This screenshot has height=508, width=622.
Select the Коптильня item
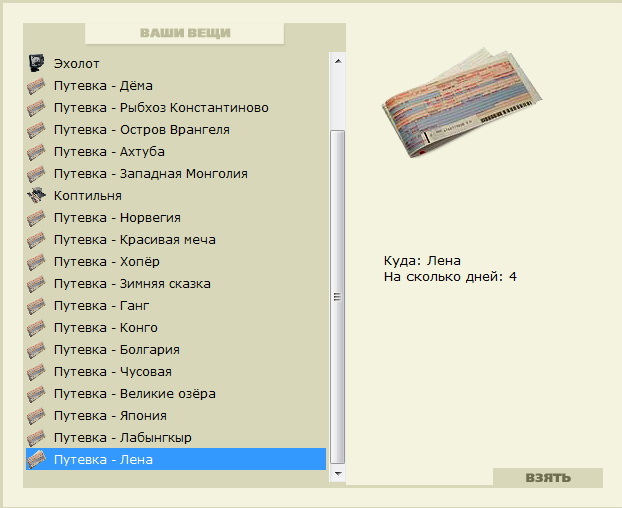[176, 196]
